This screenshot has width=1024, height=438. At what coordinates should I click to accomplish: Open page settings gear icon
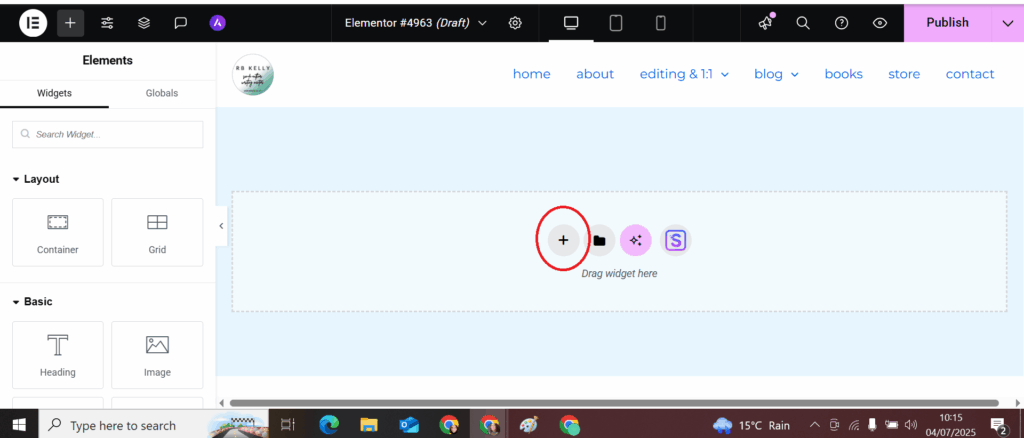(515, 23)
